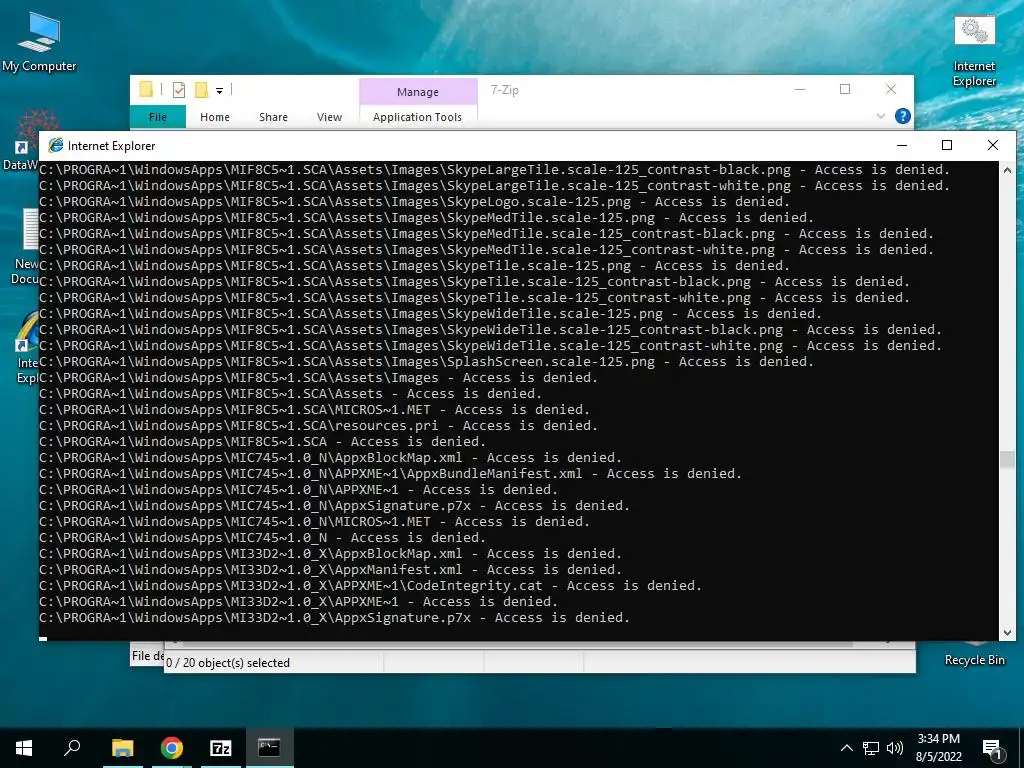Close the 7-Zip explorer window

pos(891,89)
